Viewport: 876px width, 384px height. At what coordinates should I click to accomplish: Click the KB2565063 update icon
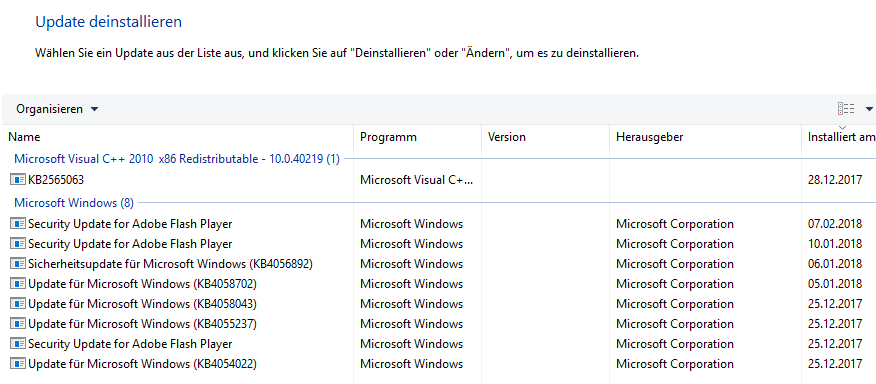[18, 179]
